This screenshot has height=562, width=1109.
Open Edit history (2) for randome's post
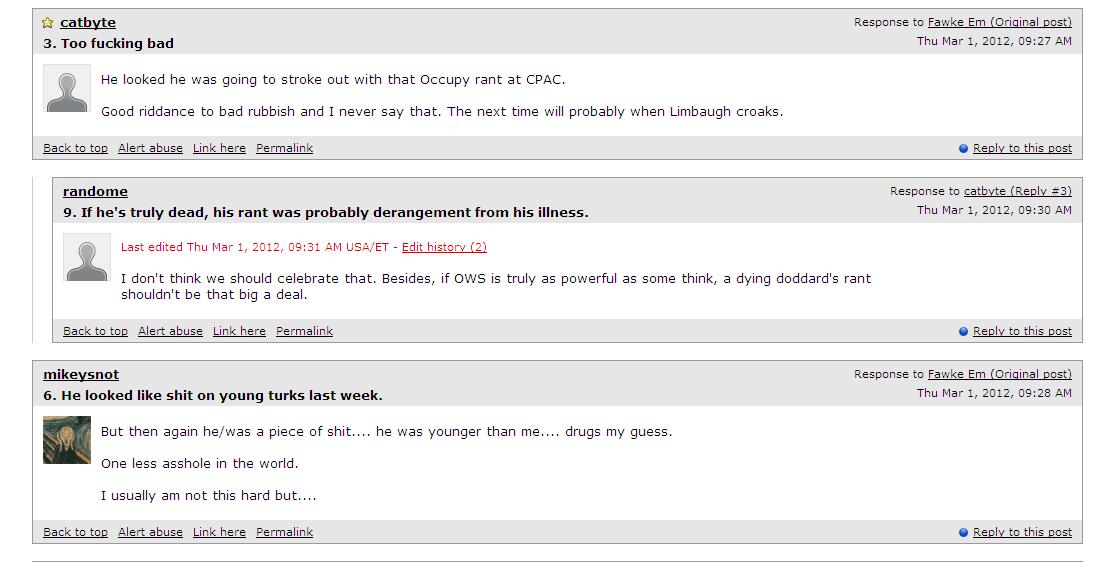click(x=444, y=247)
